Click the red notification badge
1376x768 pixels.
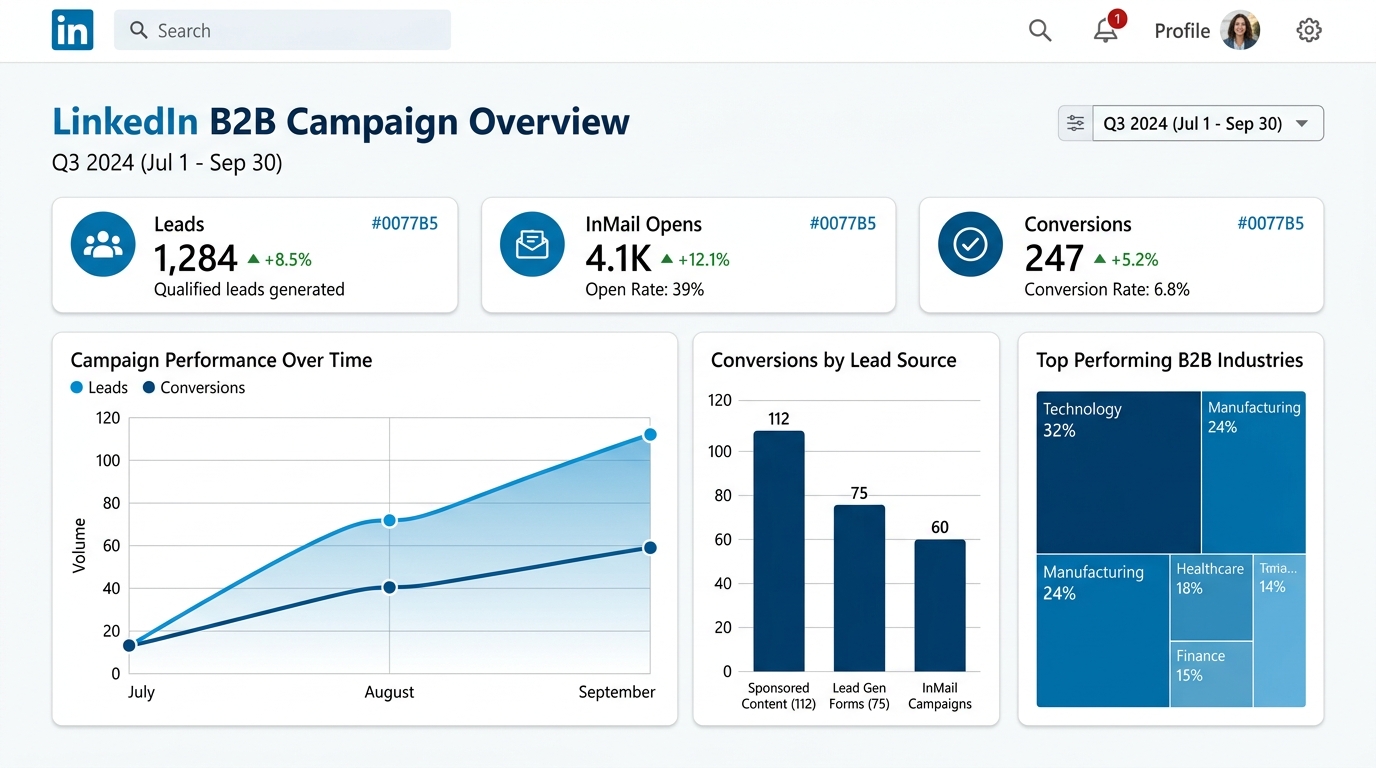tap(1118, 19)
